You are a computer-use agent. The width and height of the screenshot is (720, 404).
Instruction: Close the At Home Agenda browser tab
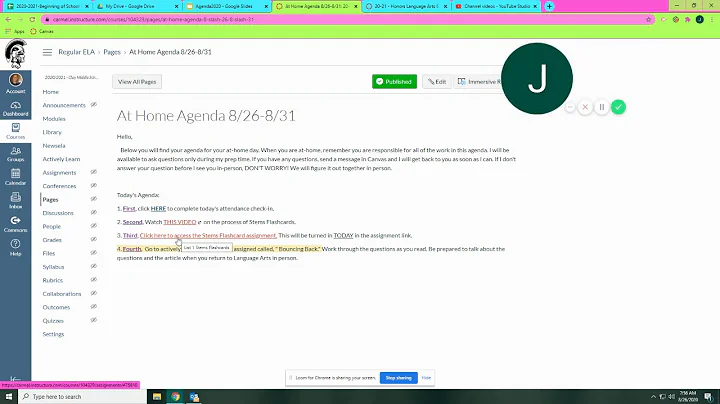[x=355, y=6]
